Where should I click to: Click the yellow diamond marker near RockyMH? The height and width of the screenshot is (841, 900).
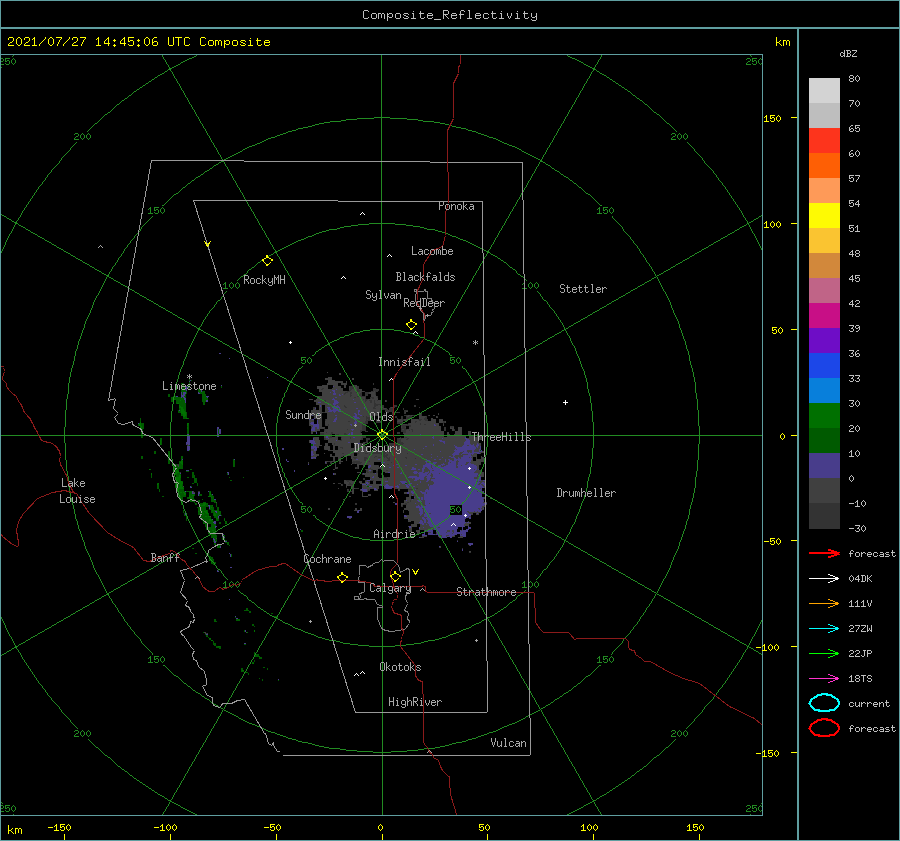[x=267, y=261]
